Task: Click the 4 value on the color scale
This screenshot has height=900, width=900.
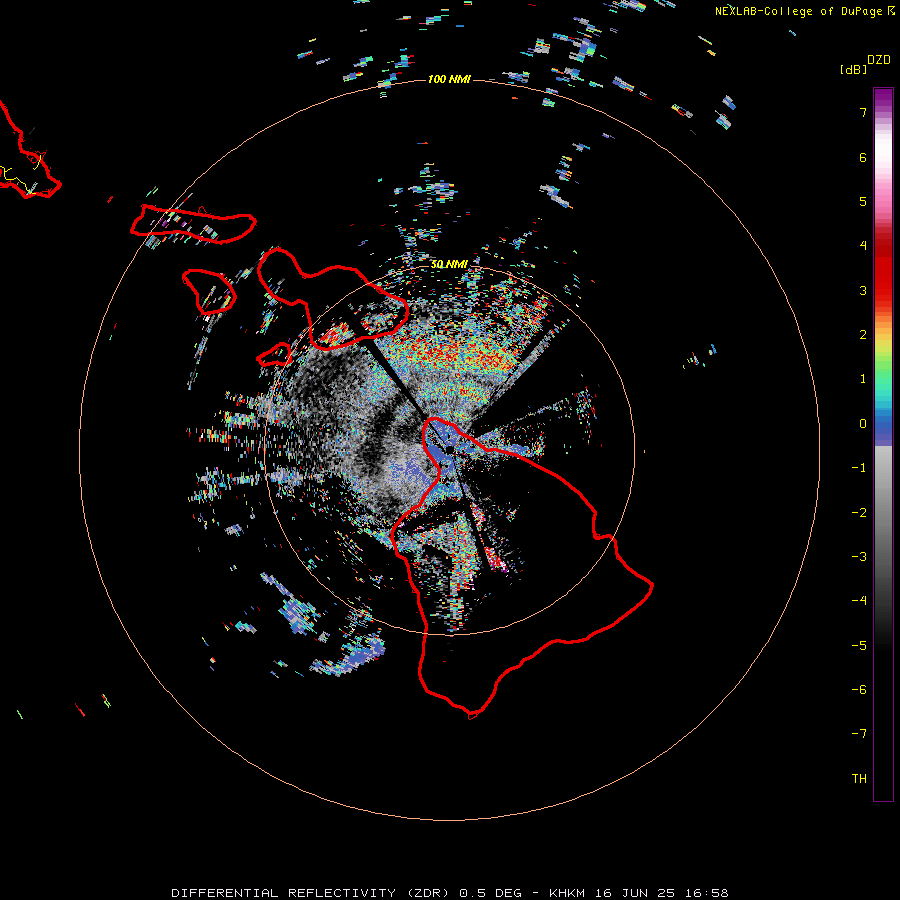Action: click(x=863, y=245)
